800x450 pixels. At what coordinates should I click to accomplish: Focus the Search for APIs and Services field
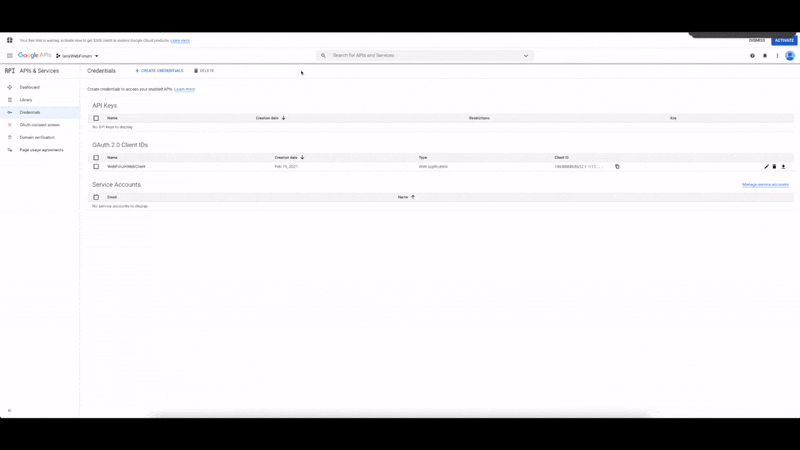click(425, 56)
